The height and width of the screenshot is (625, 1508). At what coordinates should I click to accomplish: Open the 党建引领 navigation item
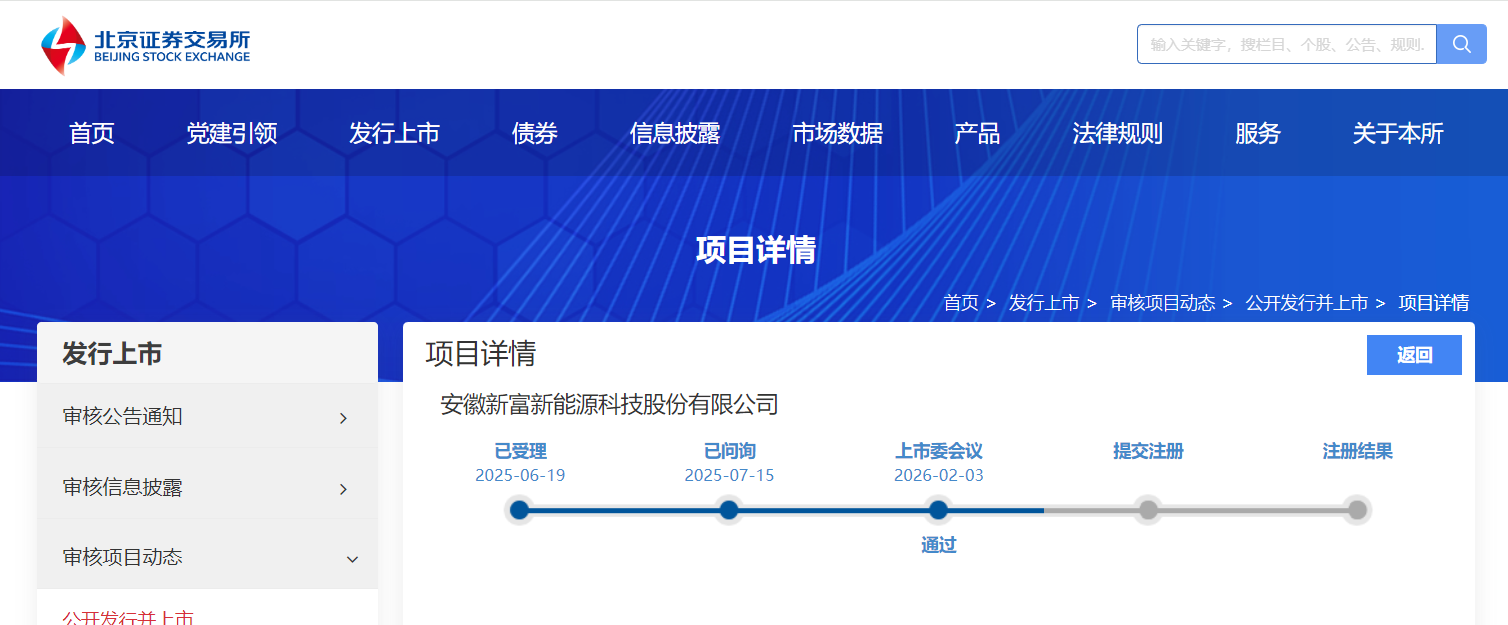[x=232, y=133]
